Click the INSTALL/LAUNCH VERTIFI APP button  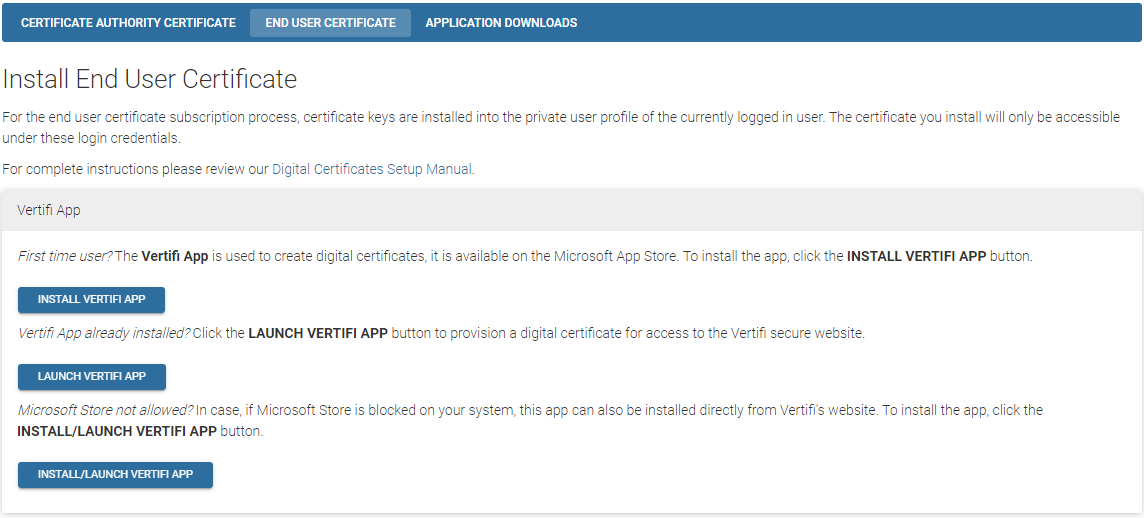(115, 474)
